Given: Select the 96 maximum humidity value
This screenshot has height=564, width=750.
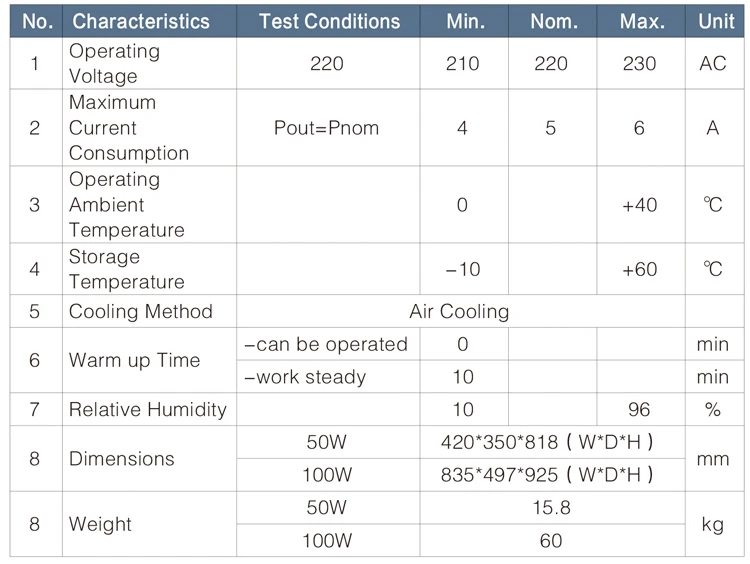Looking at the screenshot, I should pyautogui.click(x=639, y=409).
